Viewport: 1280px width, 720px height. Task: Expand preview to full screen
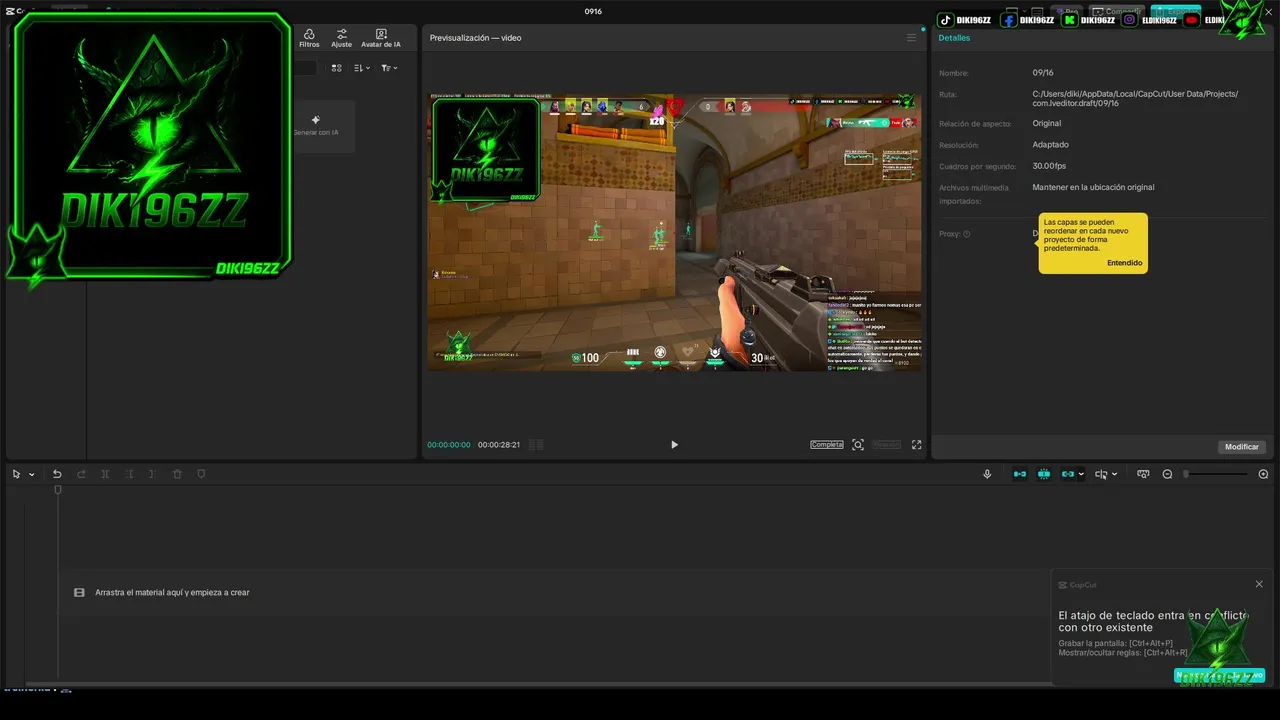916,445
